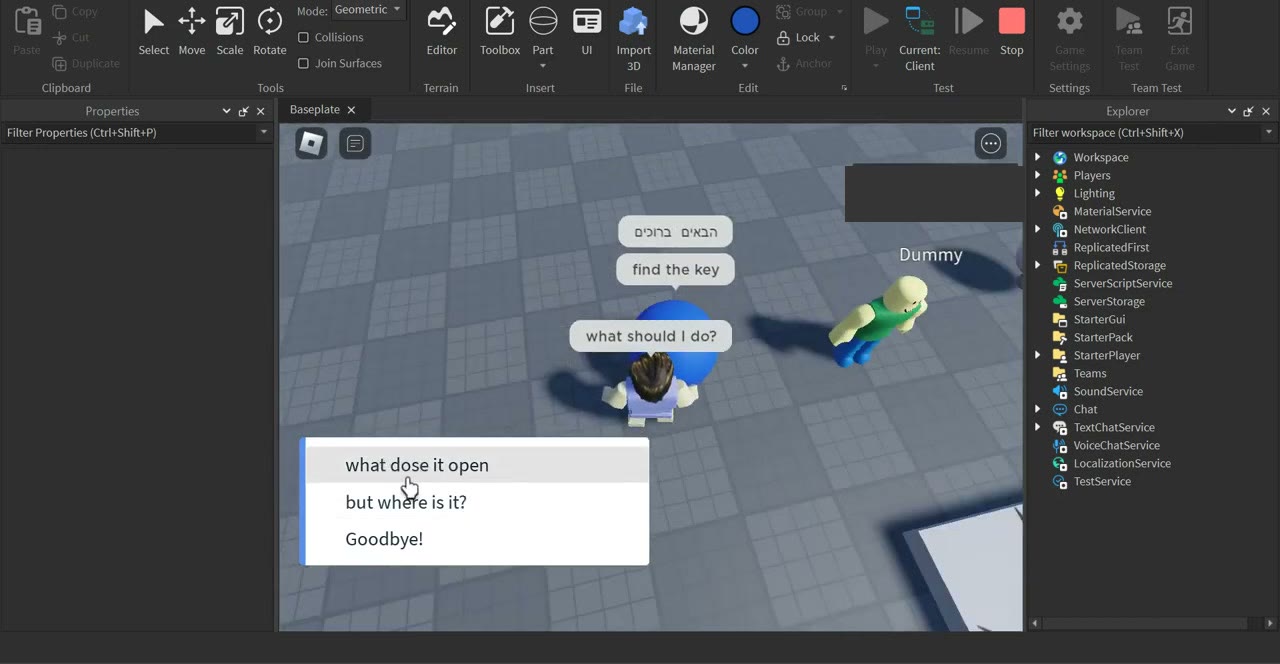1280x664 pixels.
Task: Select SoundService in Explorer
Action: 1107,391
